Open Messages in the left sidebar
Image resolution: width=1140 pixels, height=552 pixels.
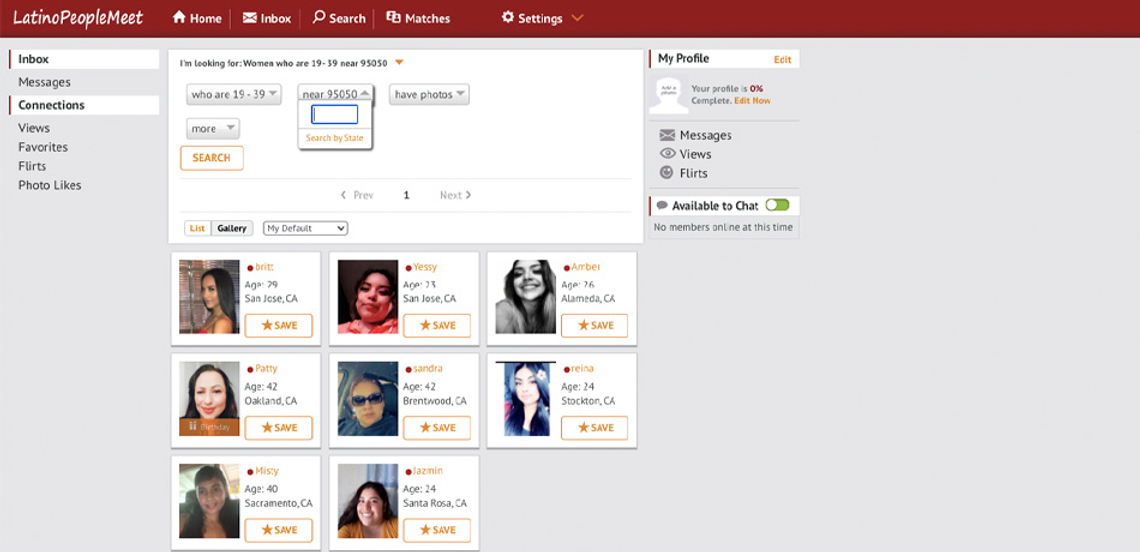[44, 82]
